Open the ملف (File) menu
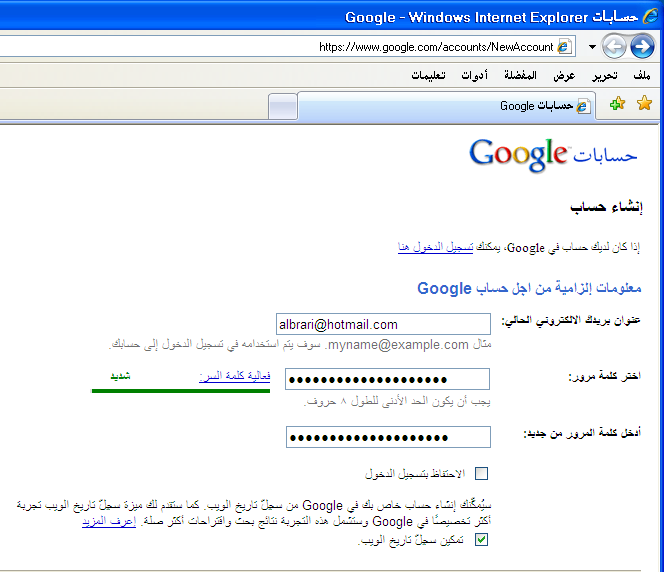Viewport: 664px width, 572px height. [642, 75]
